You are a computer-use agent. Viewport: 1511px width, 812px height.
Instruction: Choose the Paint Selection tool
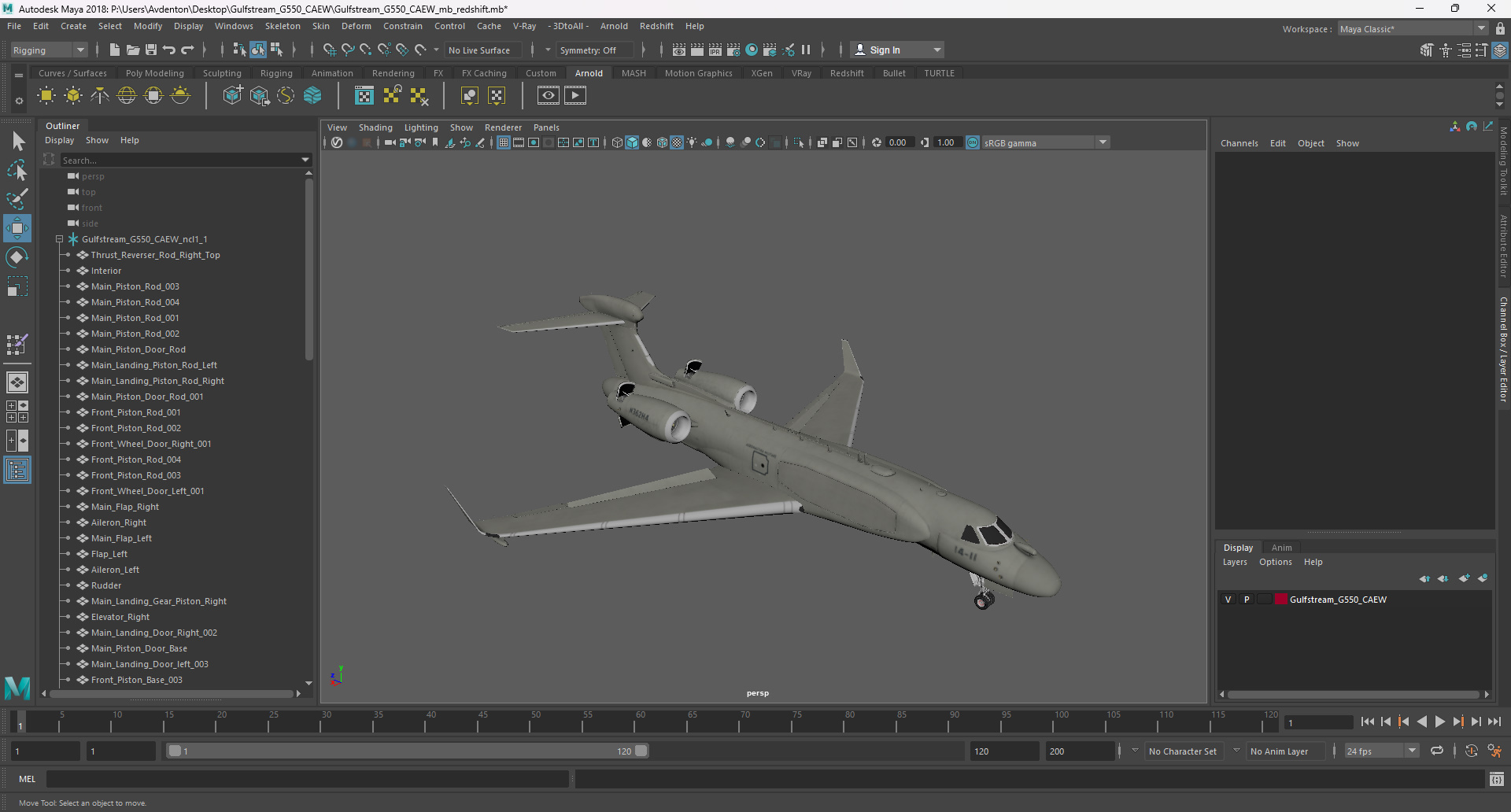click(17, 199)
